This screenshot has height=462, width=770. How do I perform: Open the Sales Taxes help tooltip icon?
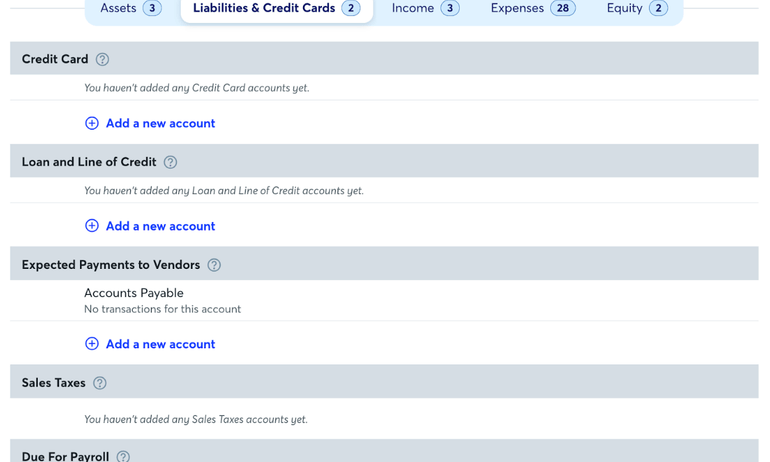click(100, 383)
